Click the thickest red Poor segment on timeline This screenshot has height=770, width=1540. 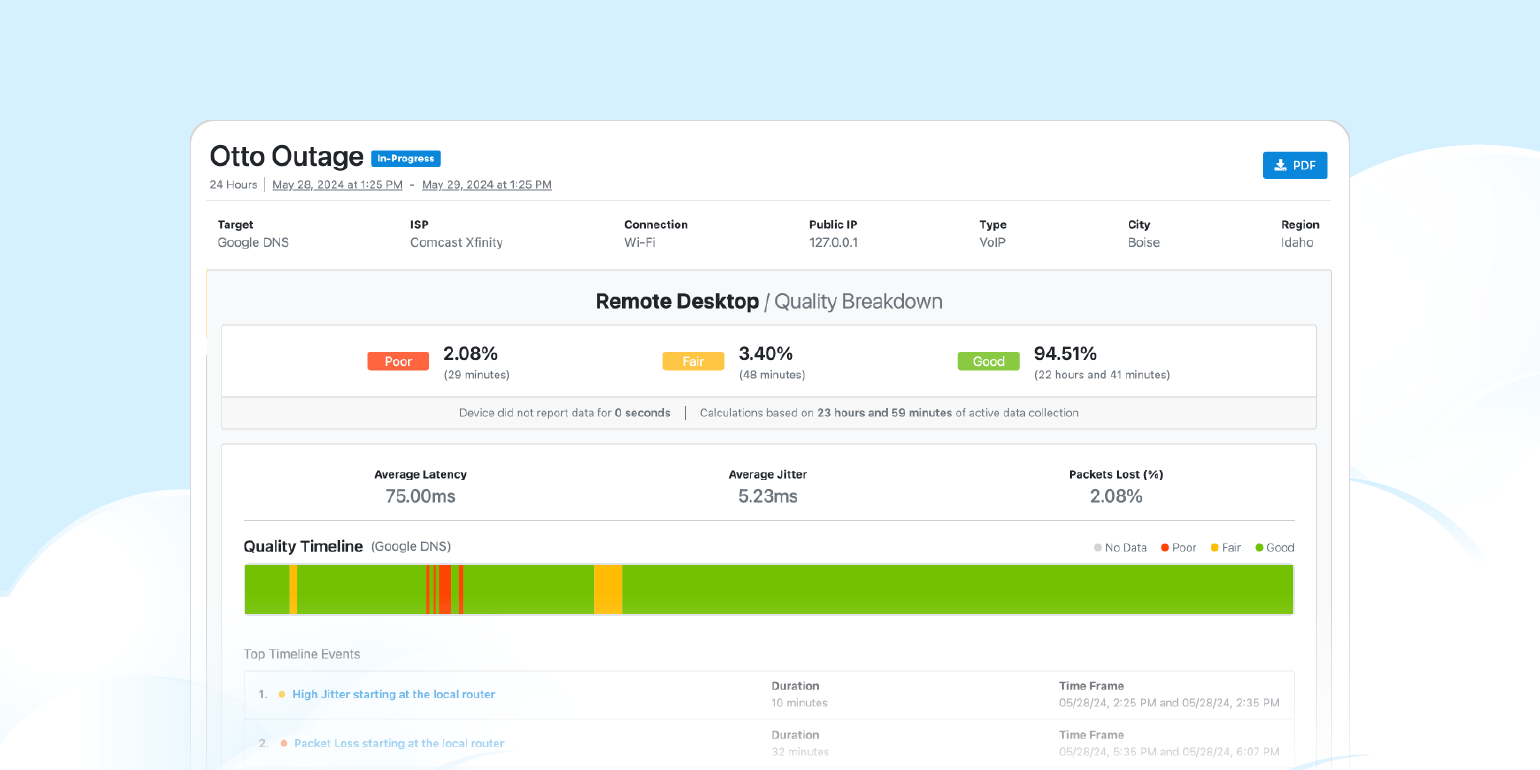(445, 589)
